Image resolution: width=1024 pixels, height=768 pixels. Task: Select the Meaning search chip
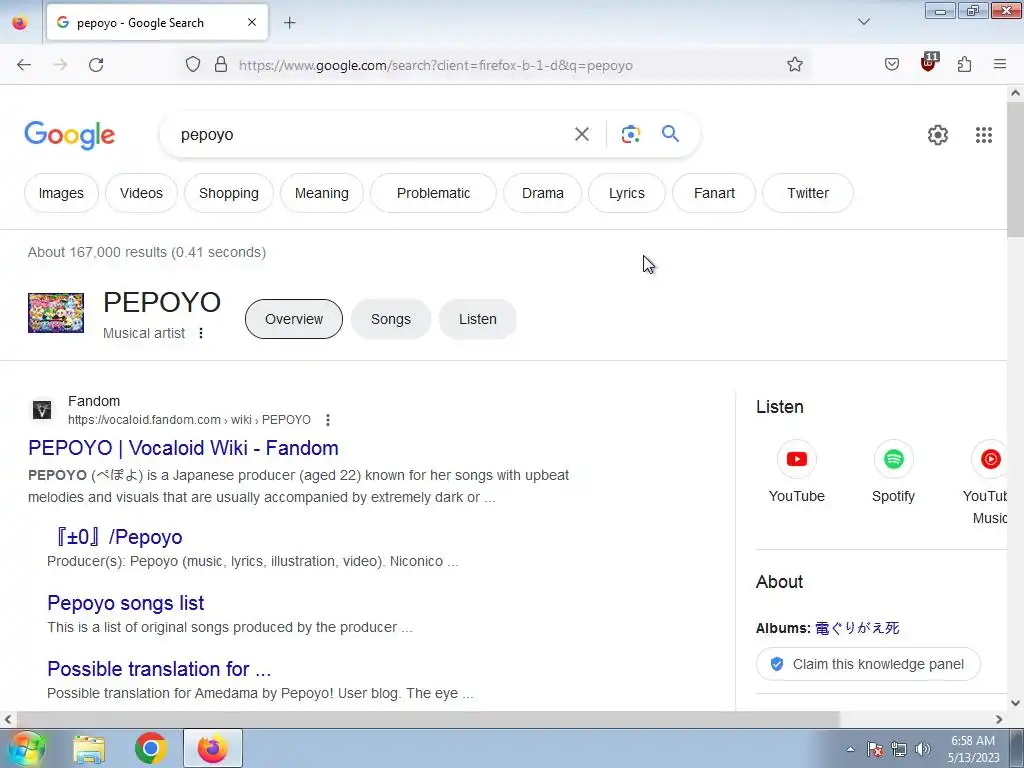(322, 193)
